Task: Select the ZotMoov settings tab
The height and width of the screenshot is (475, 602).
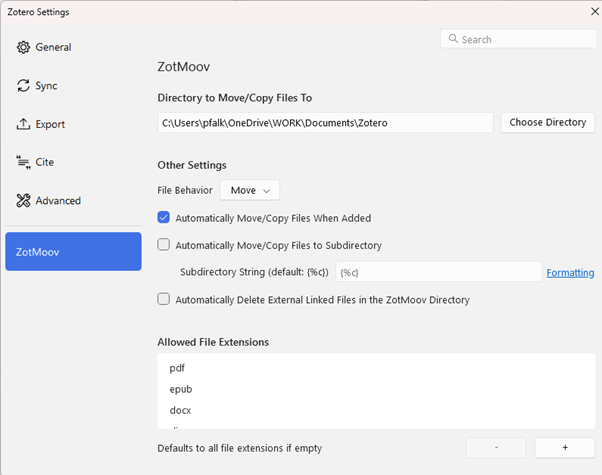Action: tap(73, 251)
